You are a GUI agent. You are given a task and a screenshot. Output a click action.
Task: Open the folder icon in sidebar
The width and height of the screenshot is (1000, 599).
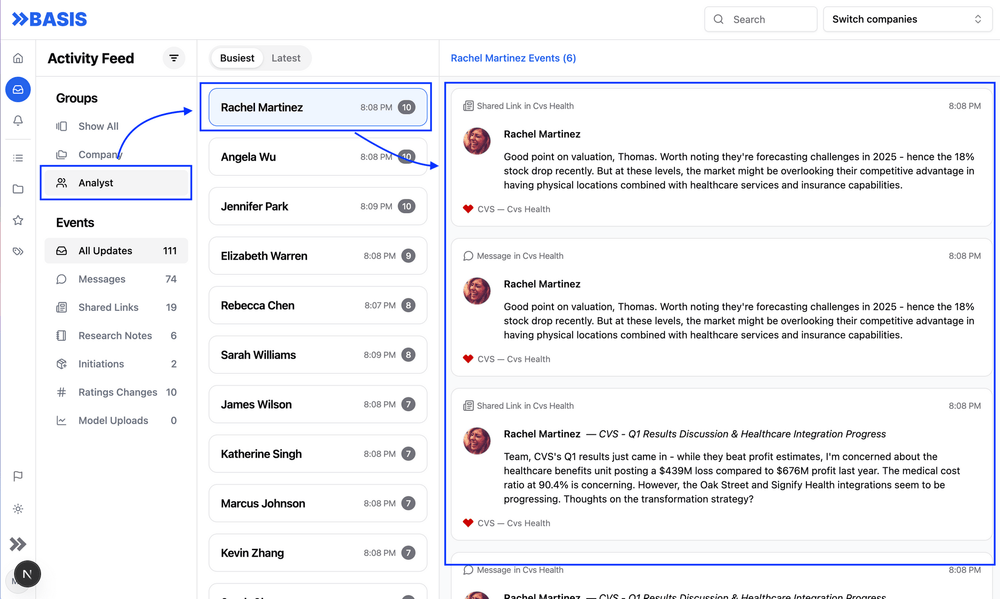coord(18,189)
